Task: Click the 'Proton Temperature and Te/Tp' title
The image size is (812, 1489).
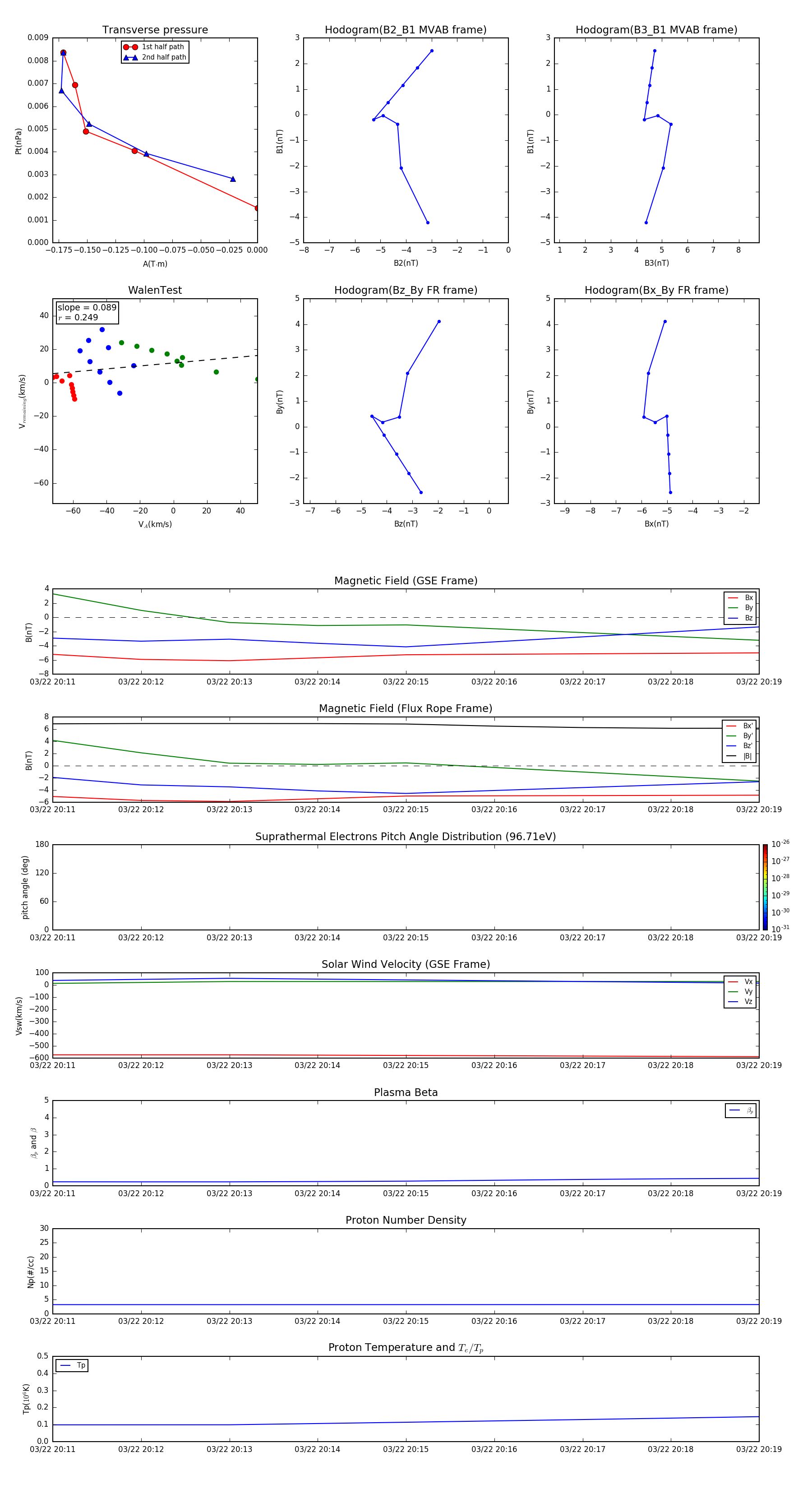Action: (406, 1348)
